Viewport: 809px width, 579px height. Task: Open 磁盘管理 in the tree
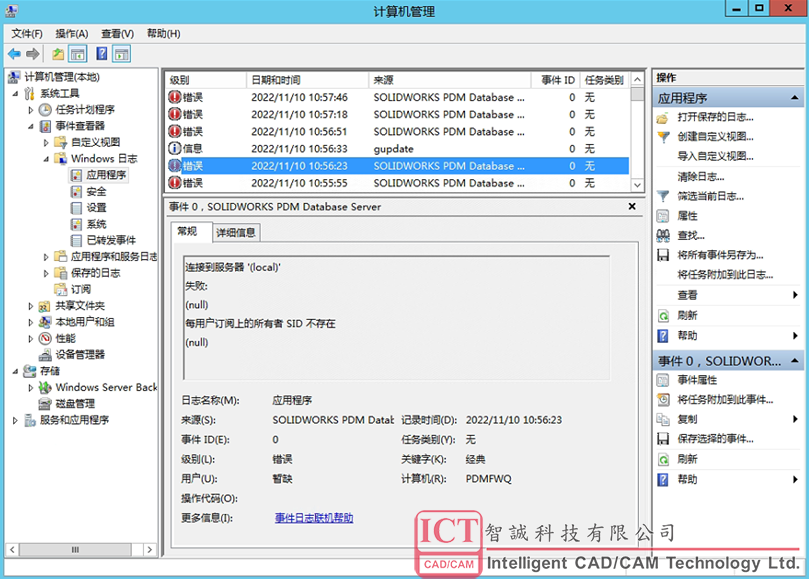[75, 404]
